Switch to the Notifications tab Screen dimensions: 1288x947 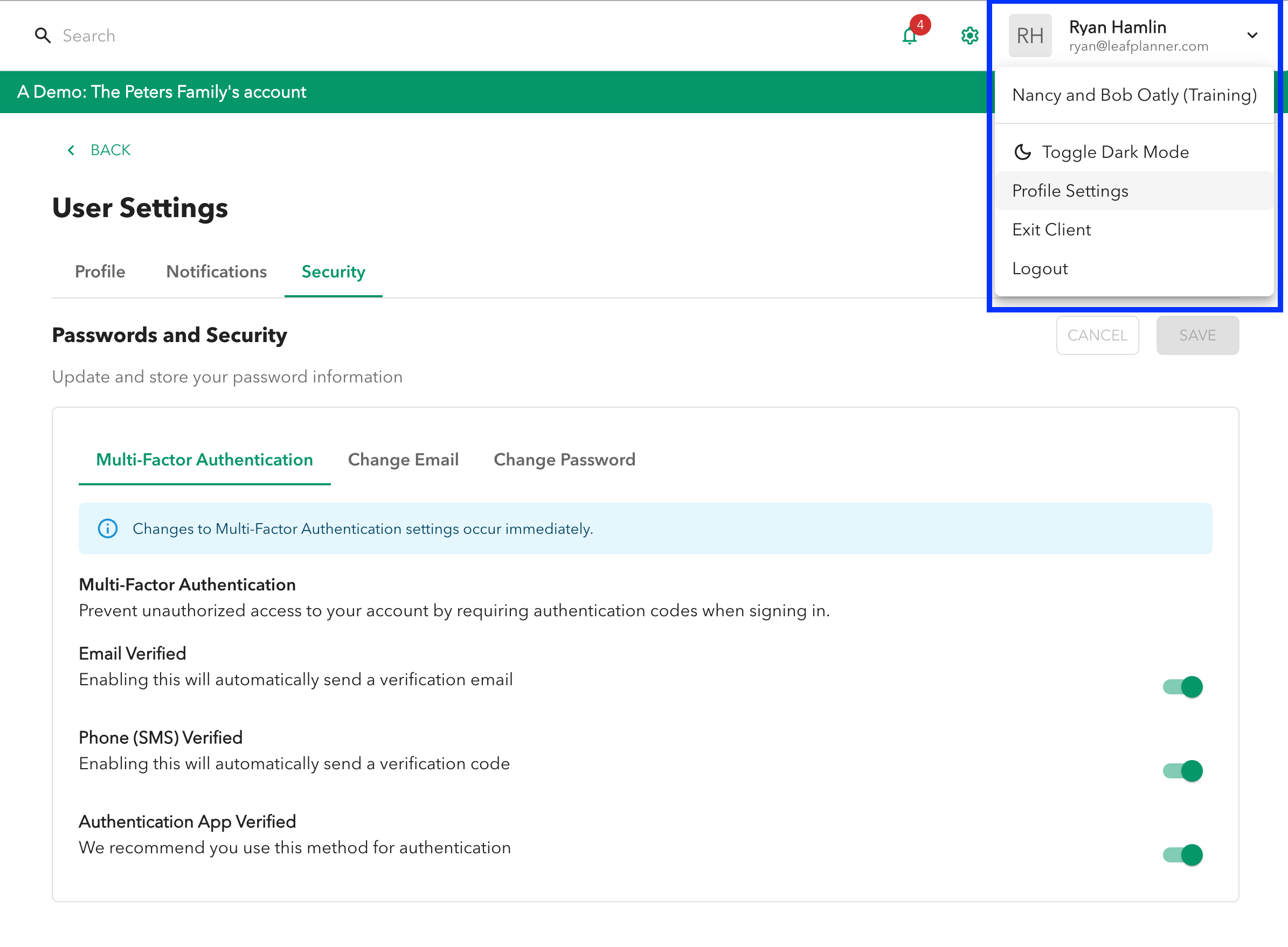click(216, 271)
